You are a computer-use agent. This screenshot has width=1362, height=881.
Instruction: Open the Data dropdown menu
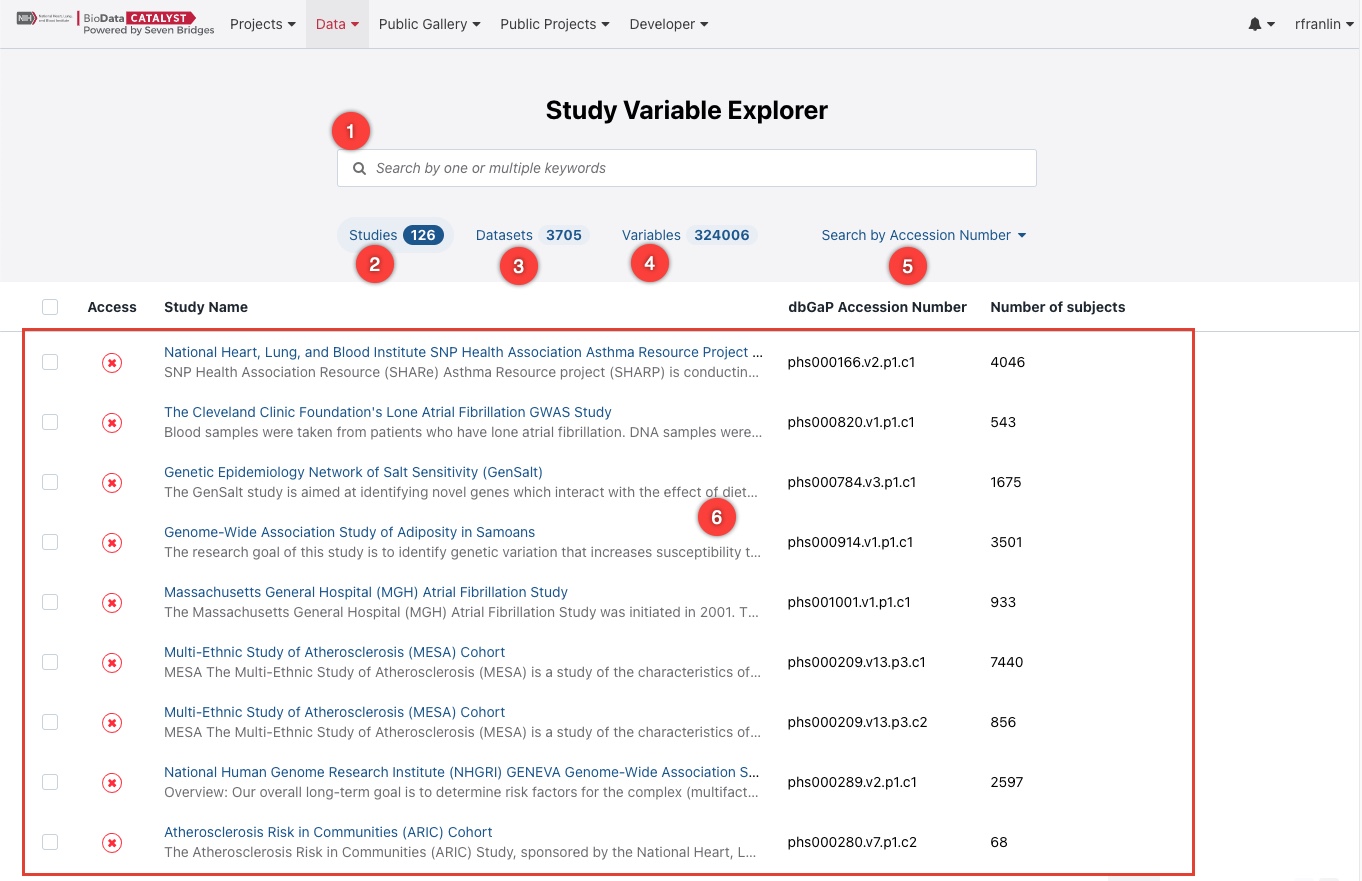click(x=337, y=24)
